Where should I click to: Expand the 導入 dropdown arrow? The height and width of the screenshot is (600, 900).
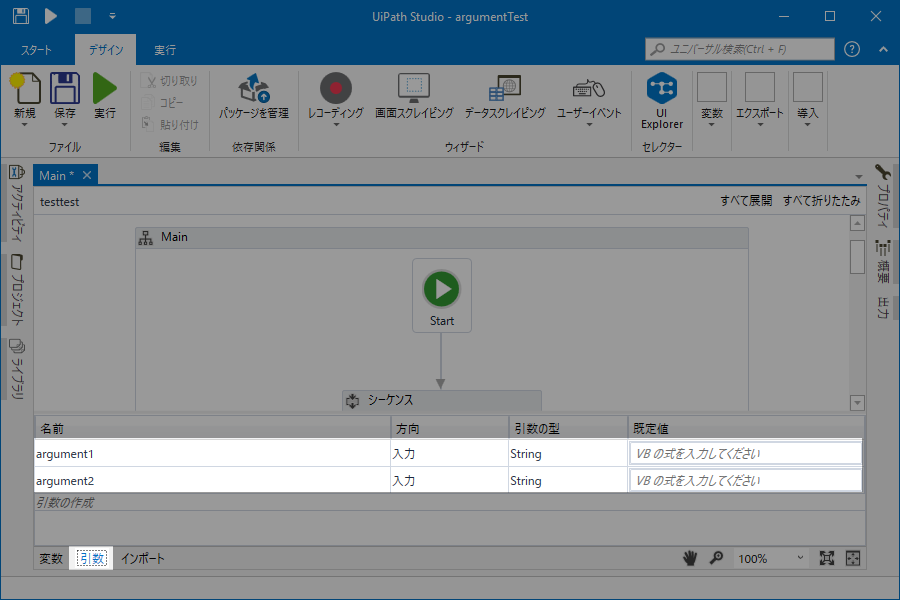click(808, 125)
